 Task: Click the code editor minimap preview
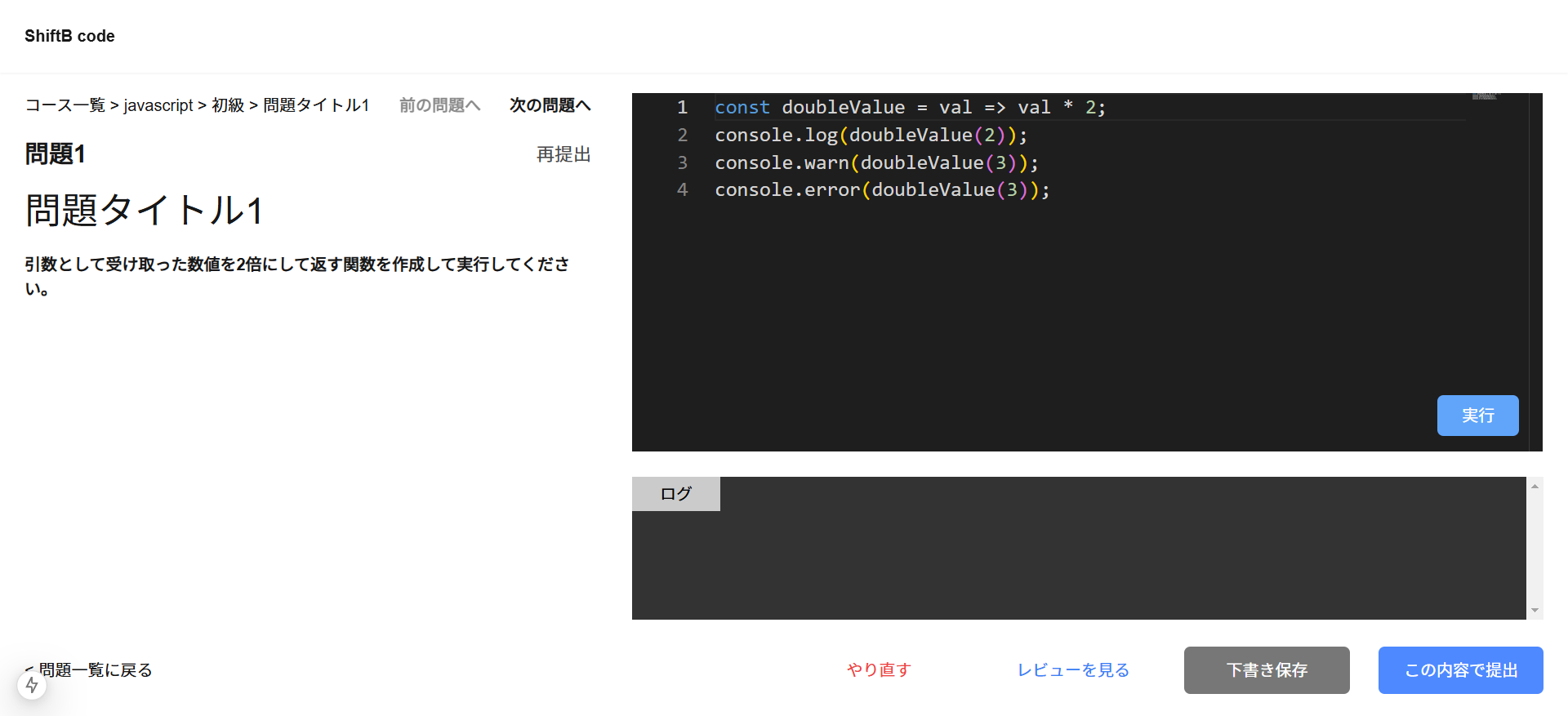tap(1486, 97)
